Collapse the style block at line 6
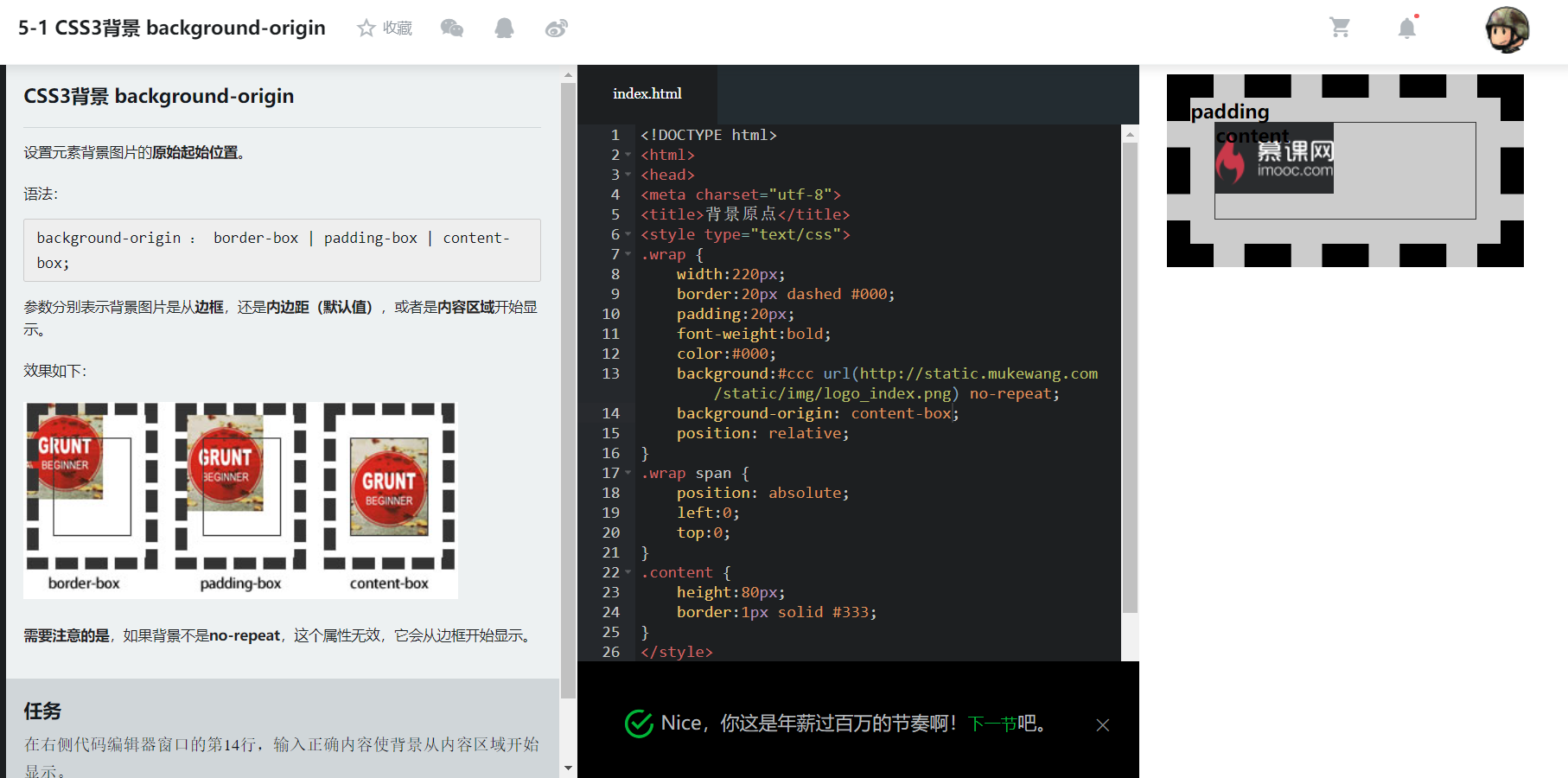This screenshot has width=1568, height=778. pos(626,235)
